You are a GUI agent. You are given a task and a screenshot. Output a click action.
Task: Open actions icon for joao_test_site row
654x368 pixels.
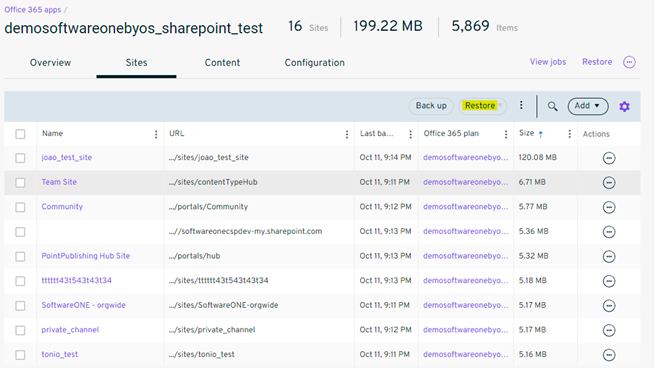coord(609,158)
